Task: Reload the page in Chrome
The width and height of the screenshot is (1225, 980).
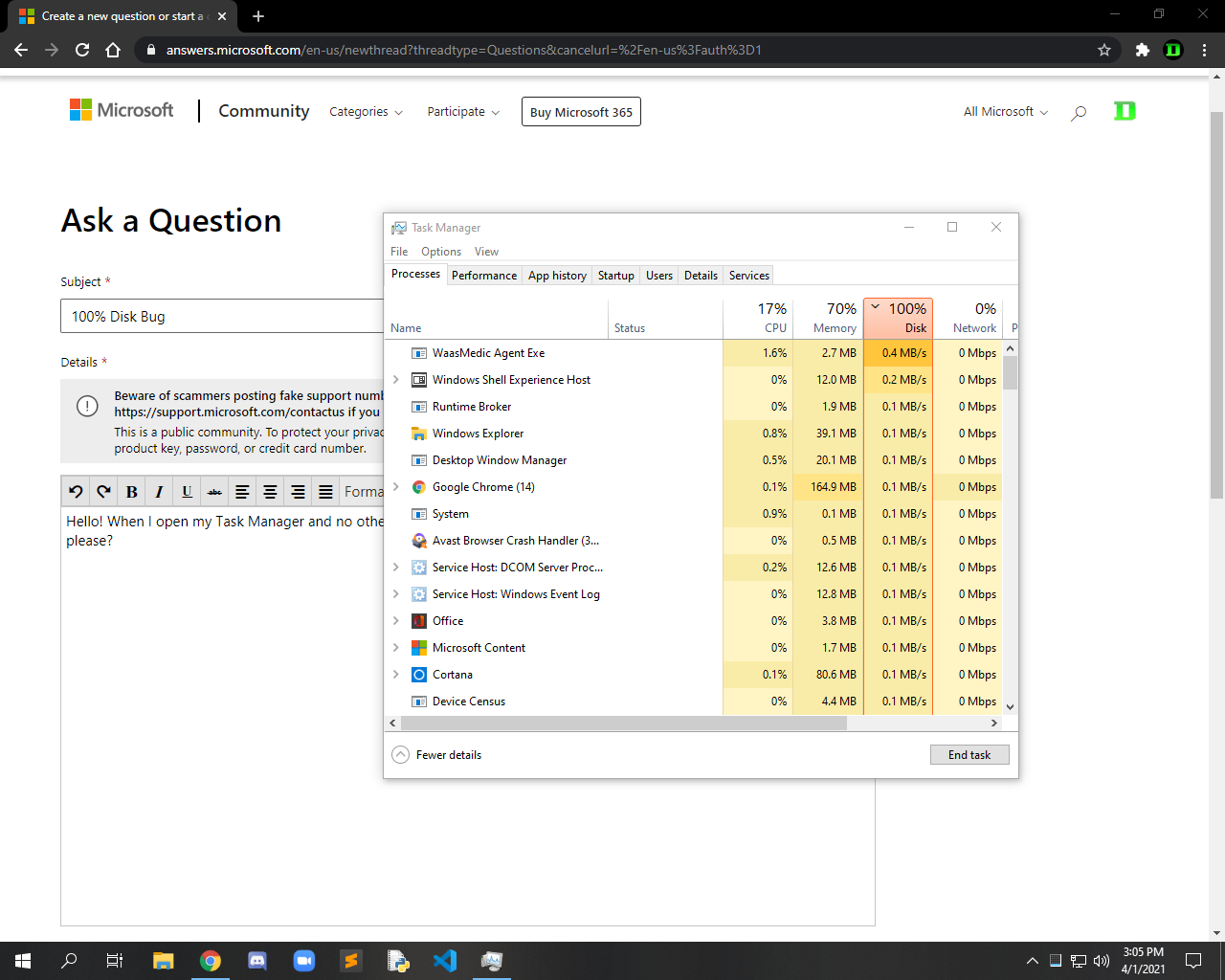Action: (82, 50)
